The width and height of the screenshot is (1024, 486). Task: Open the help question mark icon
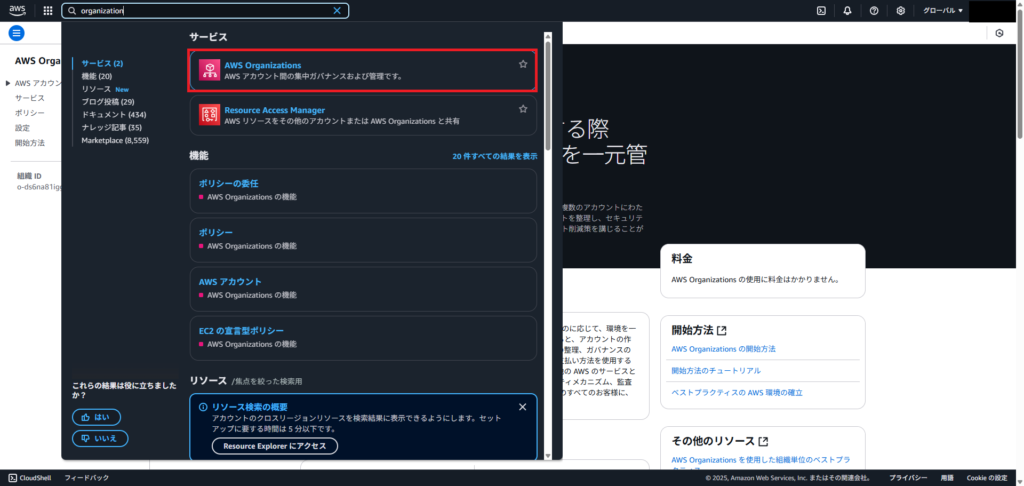tap(874, 10)
